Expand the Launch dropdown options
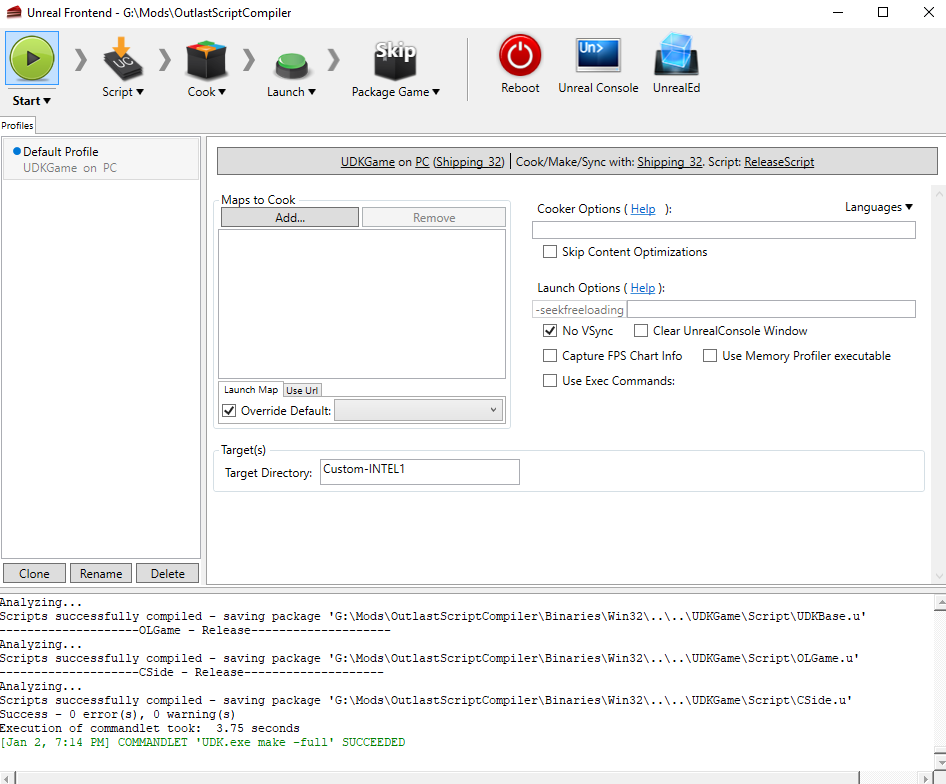The height and width of the screenshot is (784, 946). pyautogui.click(x=312, y=92)
